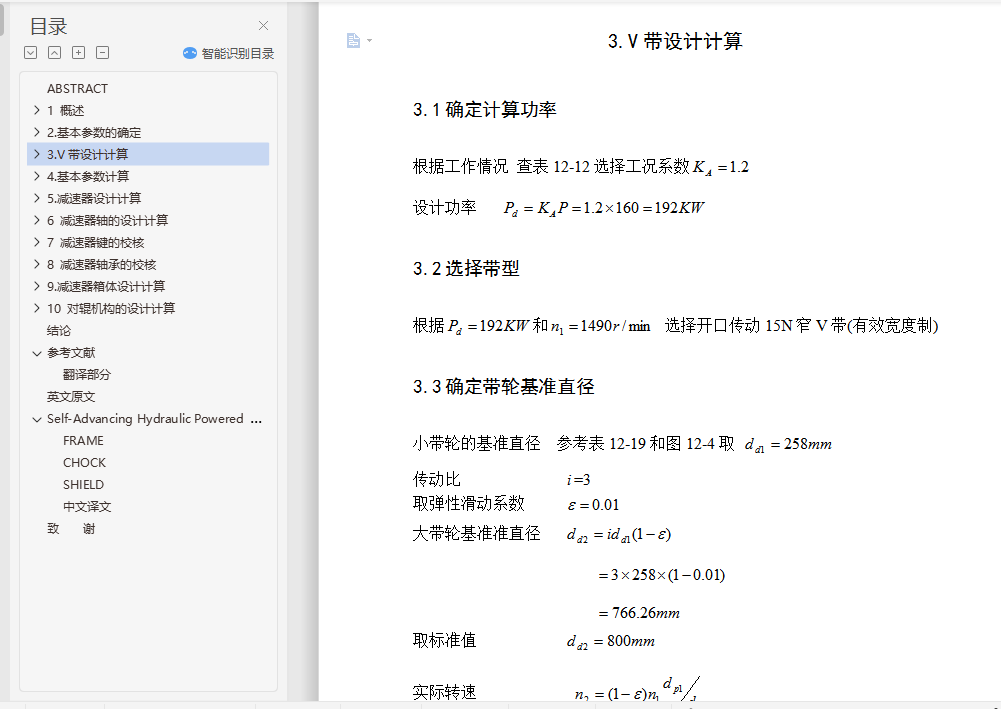
Task: Expand the 10 对辊机构的设计计算 node
Action: pyautogui.click(x=37, y=308)
